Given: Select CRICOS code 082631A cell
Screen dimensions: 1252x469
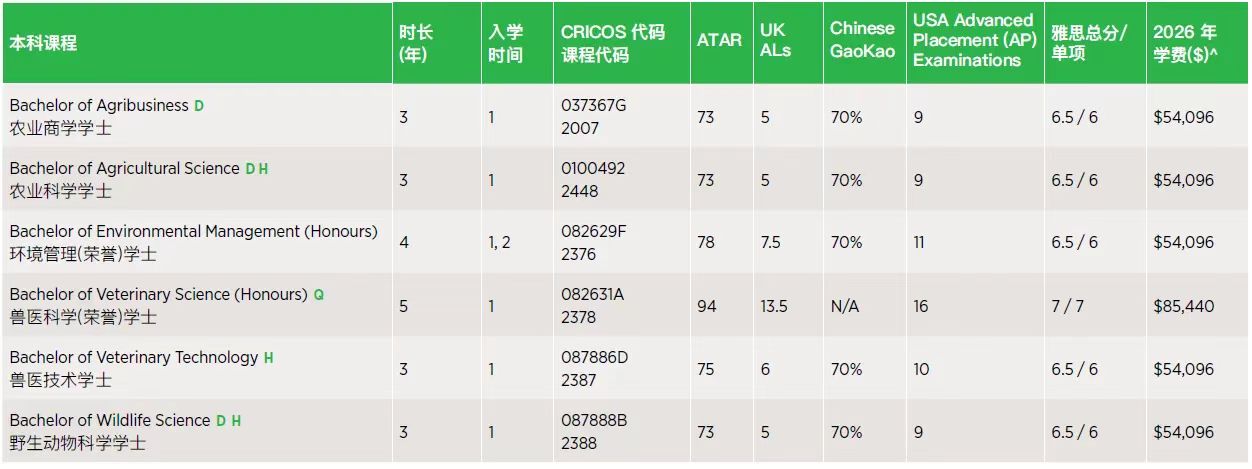Looking at the screenshot, I should 592,295.
